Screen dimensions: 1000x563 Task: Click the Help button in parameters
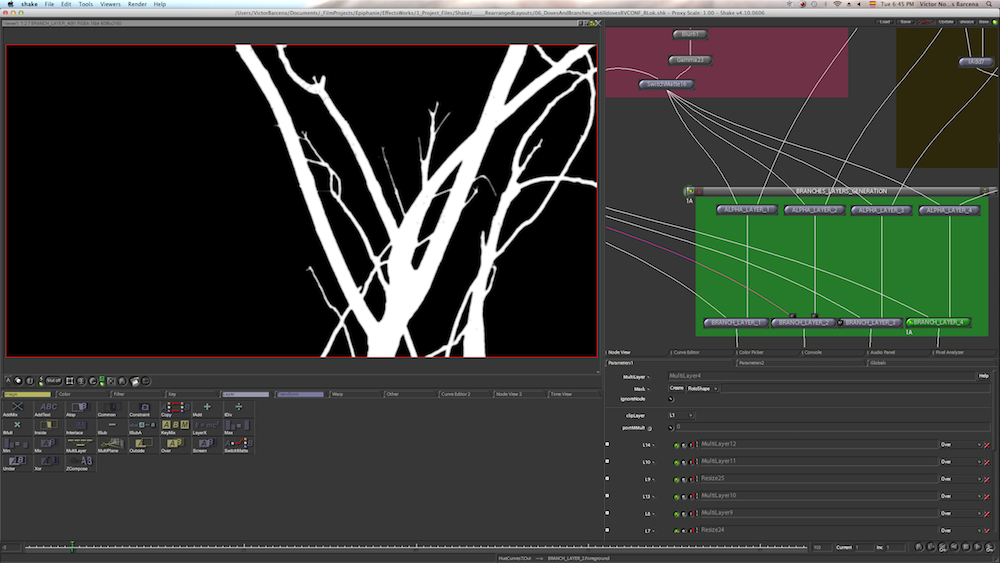coord(984,376)
